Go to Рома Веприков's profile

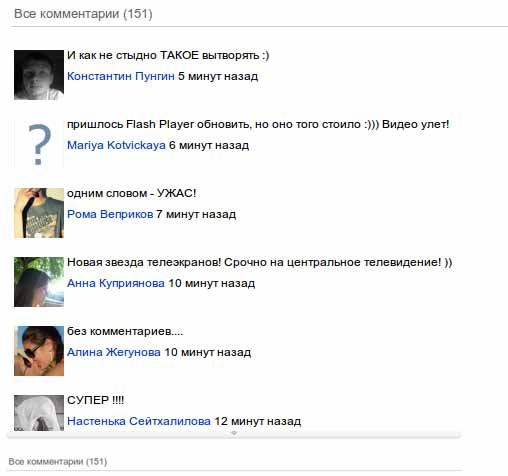click(110, 214)
